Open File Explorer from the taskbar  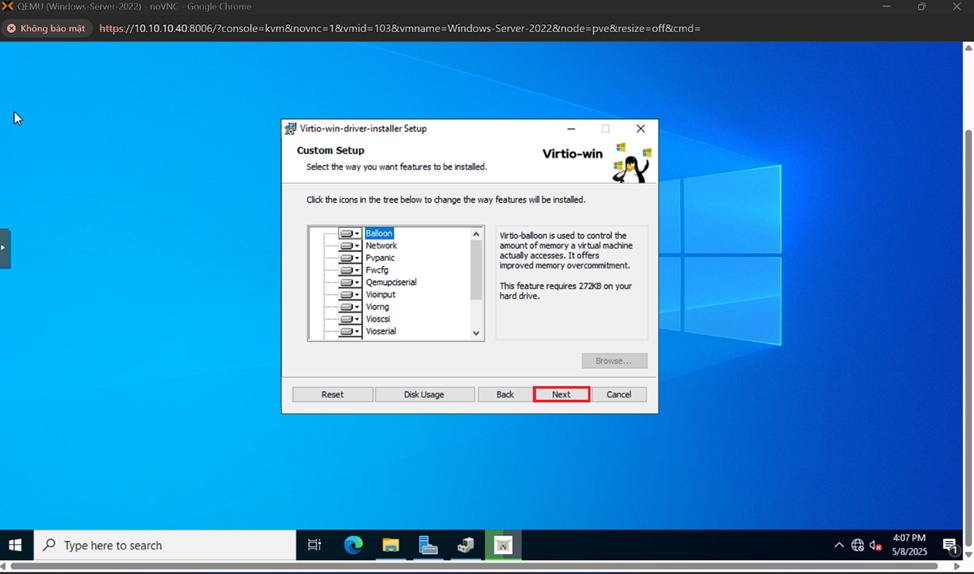click(x=390, y=545)
